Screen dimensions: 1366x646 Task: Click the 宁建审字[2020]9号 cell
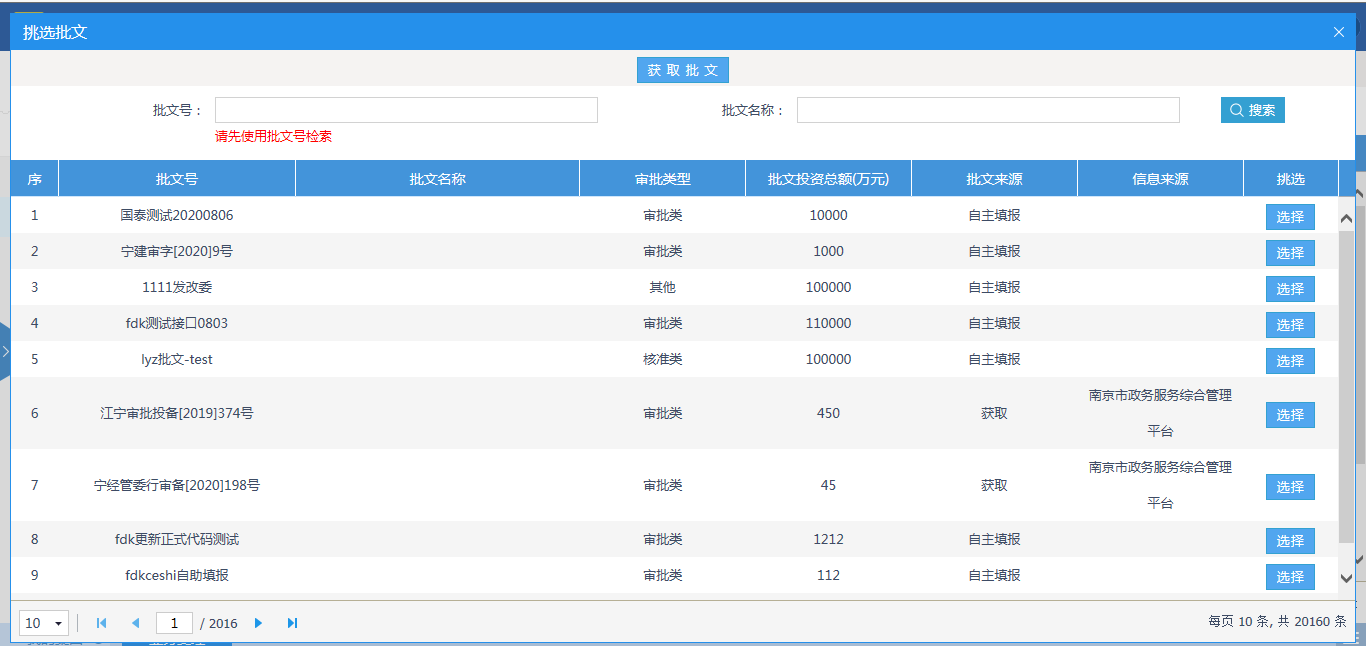coord(177,251)
